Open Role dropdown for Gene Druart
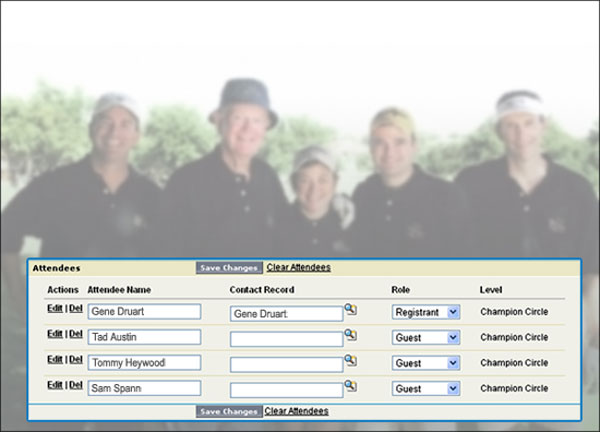 [426, 312]
